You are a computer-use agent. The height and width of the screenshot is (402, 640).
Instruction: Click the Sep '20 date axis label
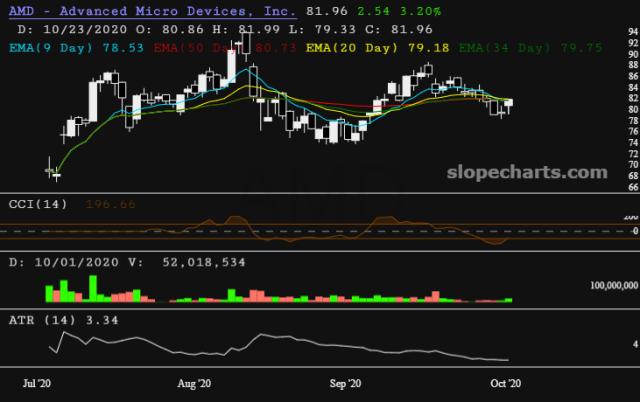345,384
